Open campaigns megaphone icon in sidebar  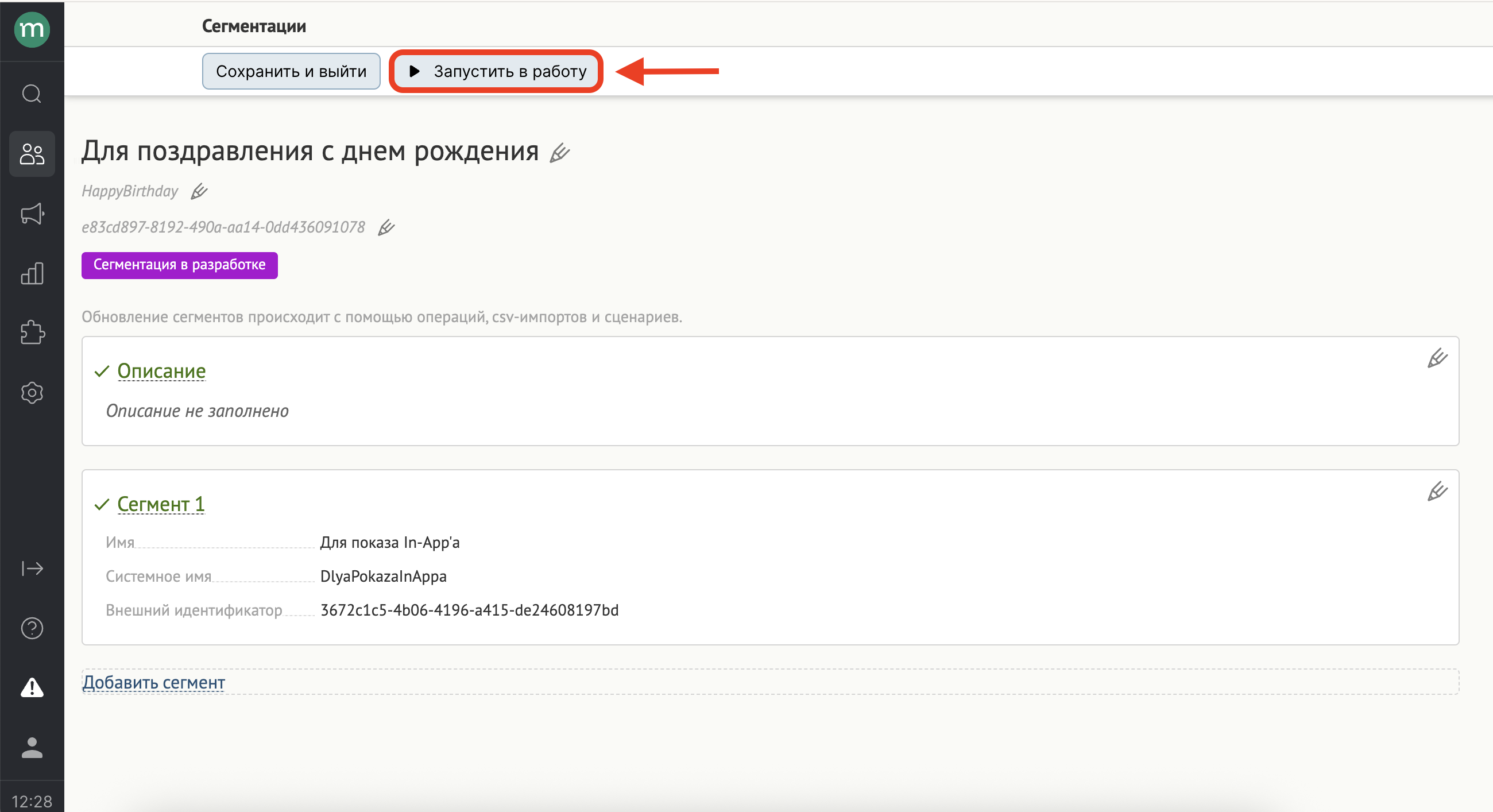(32, 214)
